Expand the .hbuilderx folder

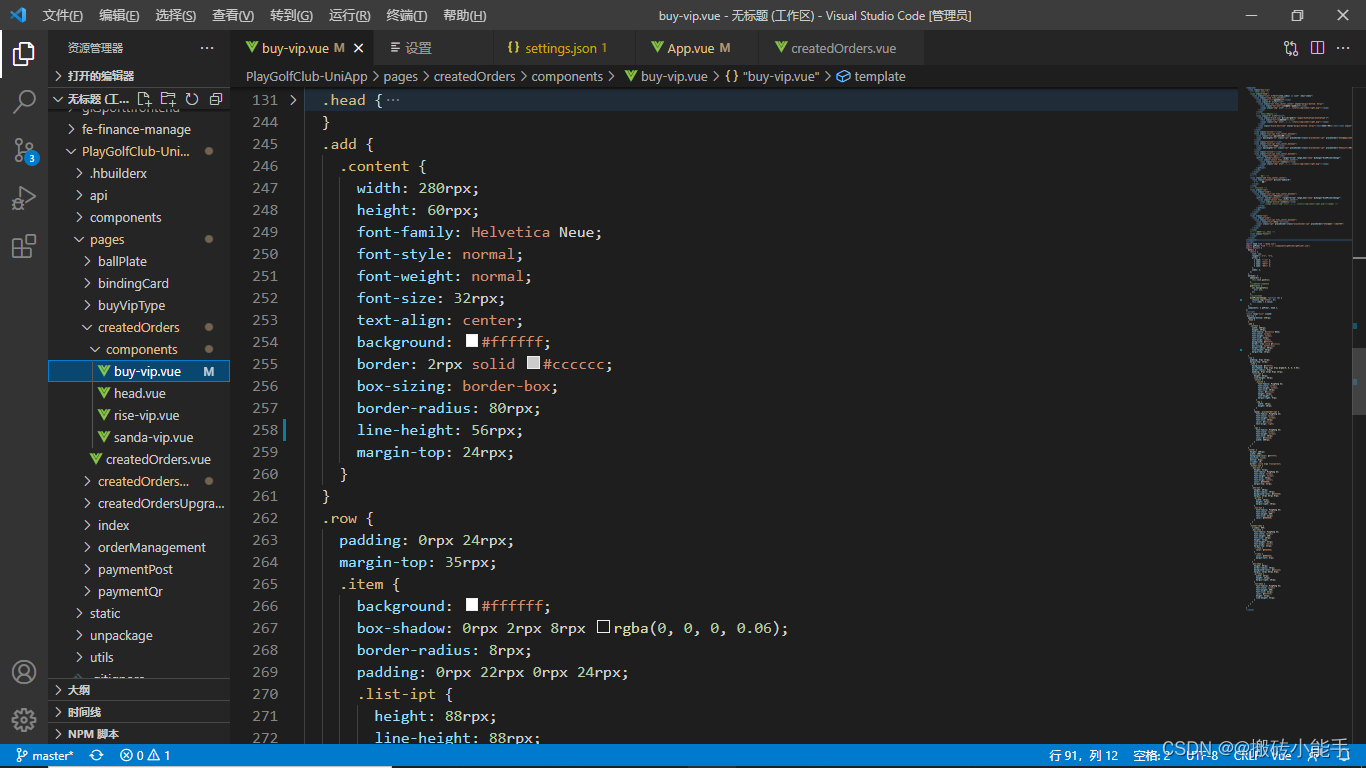139,173
